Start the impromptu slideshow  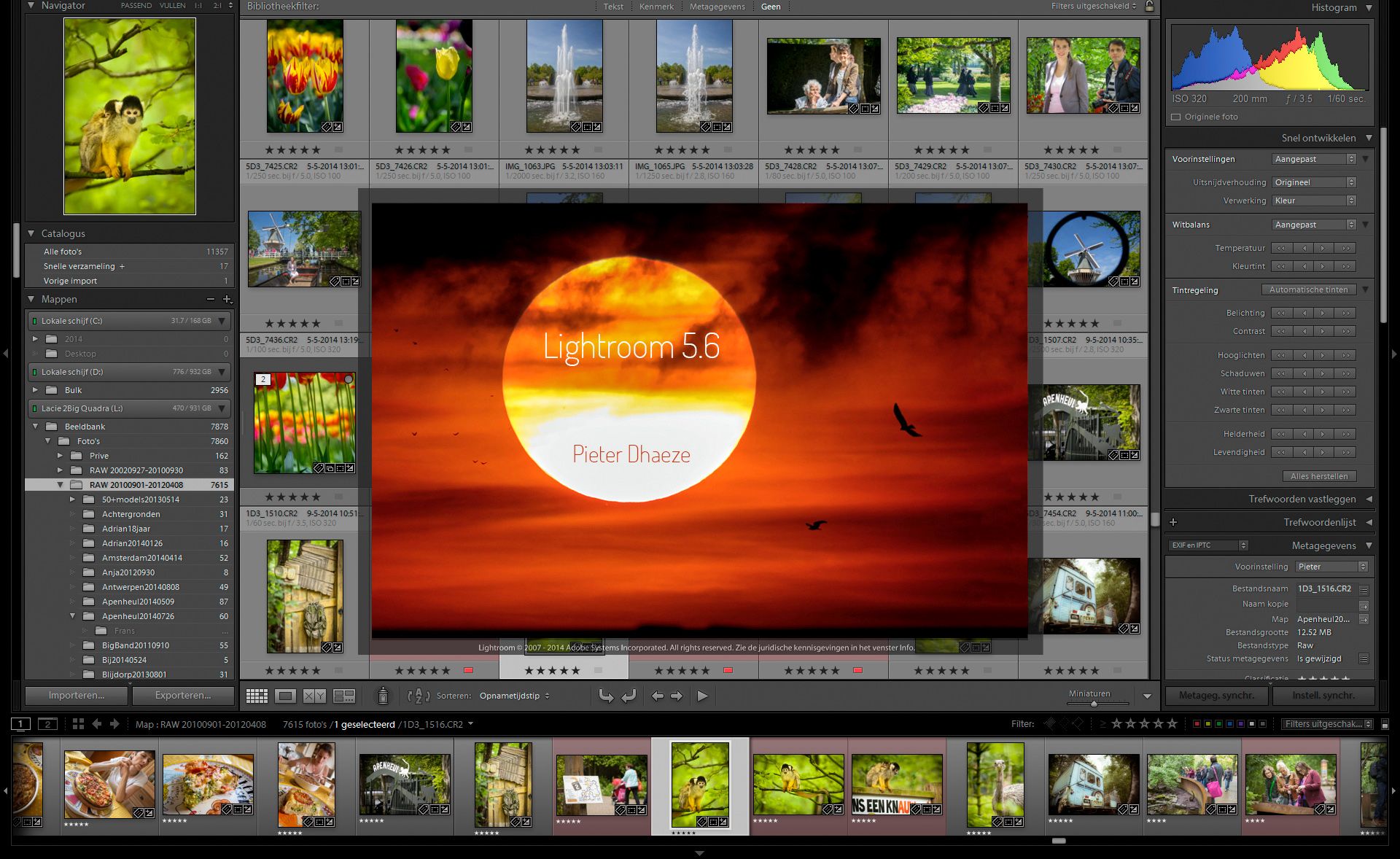[702, 696]
